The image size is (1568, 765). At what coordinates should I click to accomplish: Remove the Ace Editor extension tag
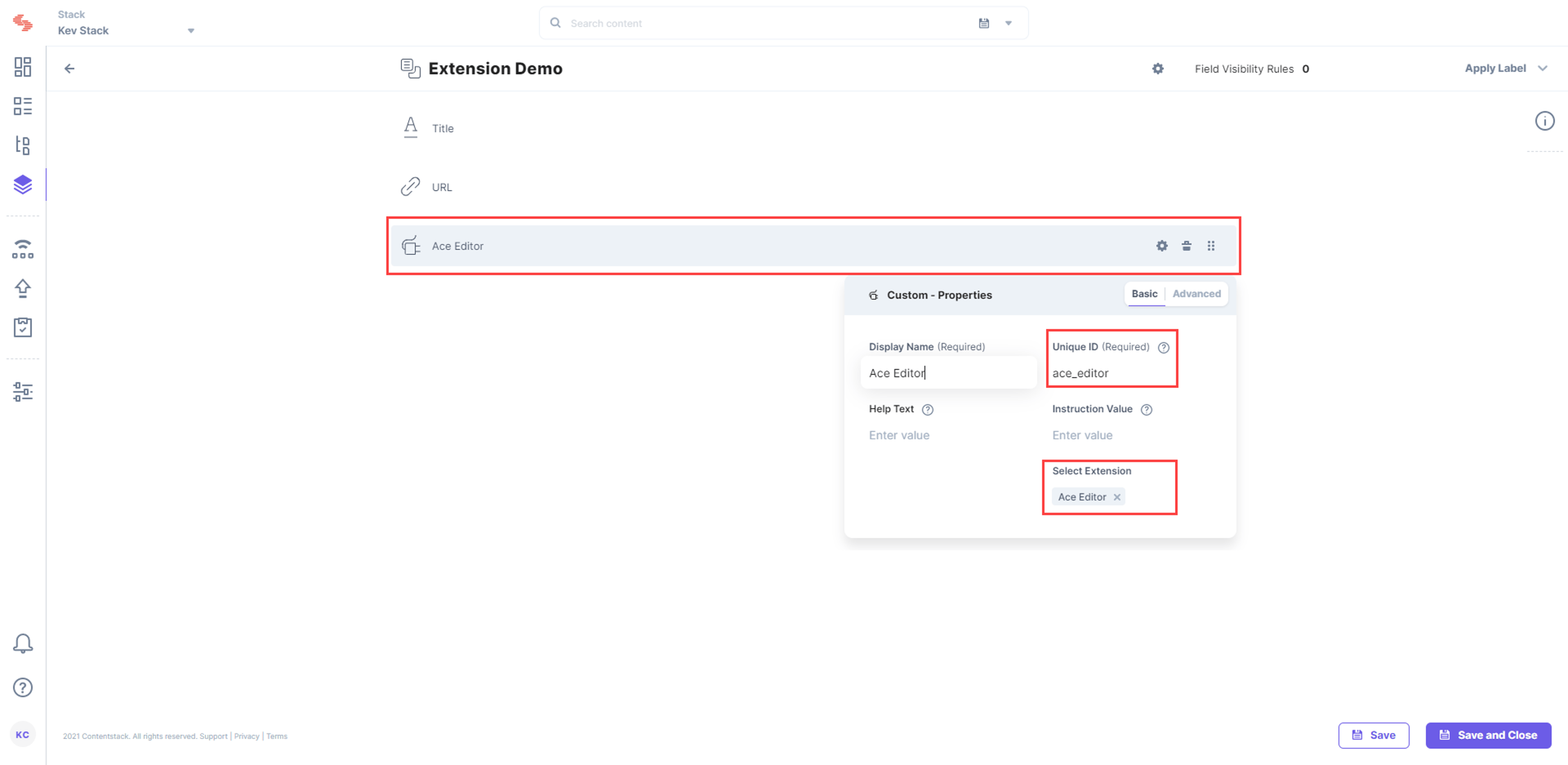coord(1117,497)
